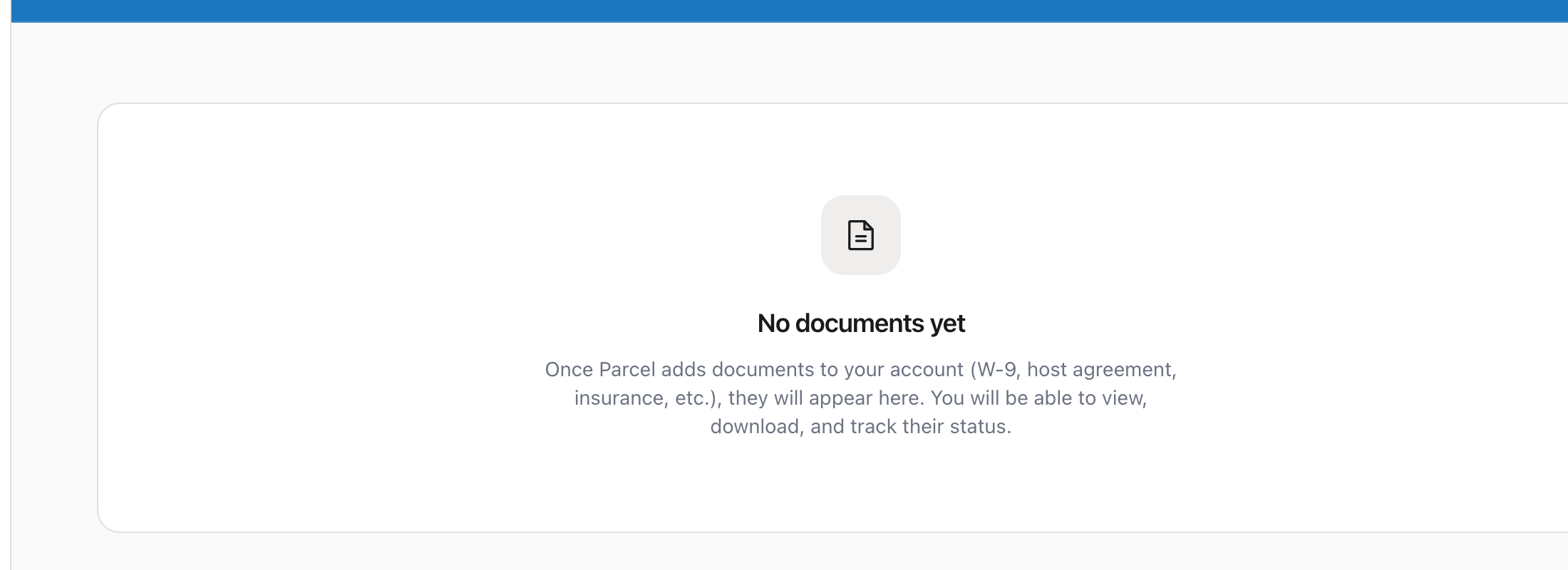Screen dimensions: 1568x570
Task: Click the blue header bar at the top
Action: point(784,10)
